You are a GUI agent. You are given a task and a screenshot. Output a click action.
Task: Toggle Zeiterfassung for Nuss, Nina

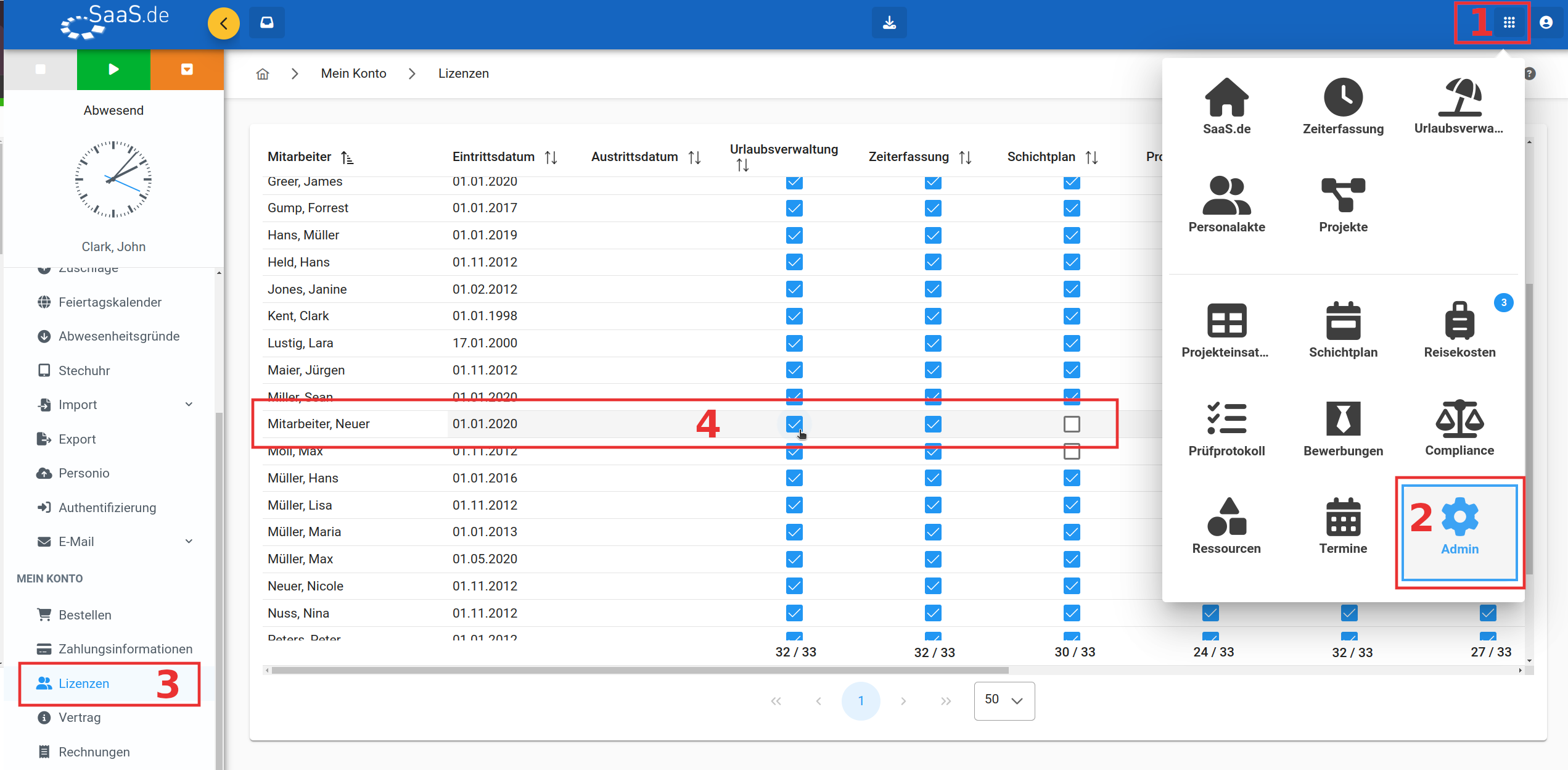click(x=933, y=613)
